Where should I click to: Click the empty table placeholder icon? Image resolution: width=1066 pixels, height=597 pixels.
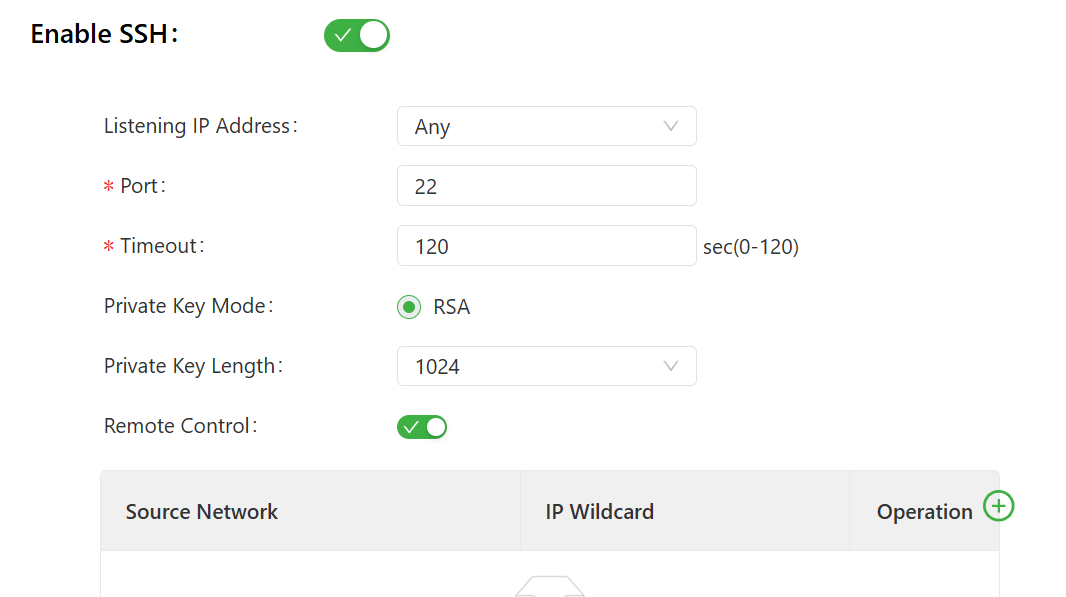tap(549, 586)
